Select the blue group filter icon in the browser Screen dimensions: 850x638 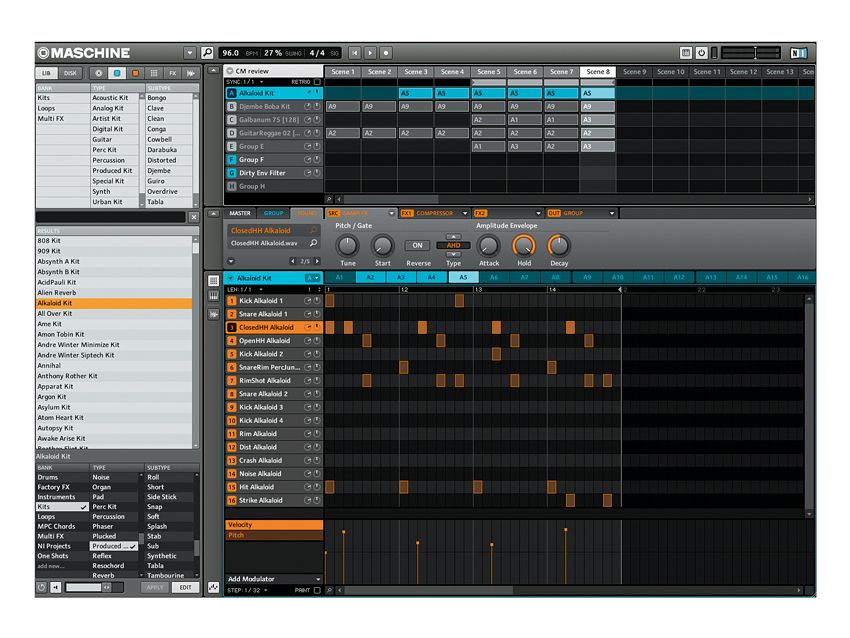pos(117,73)
